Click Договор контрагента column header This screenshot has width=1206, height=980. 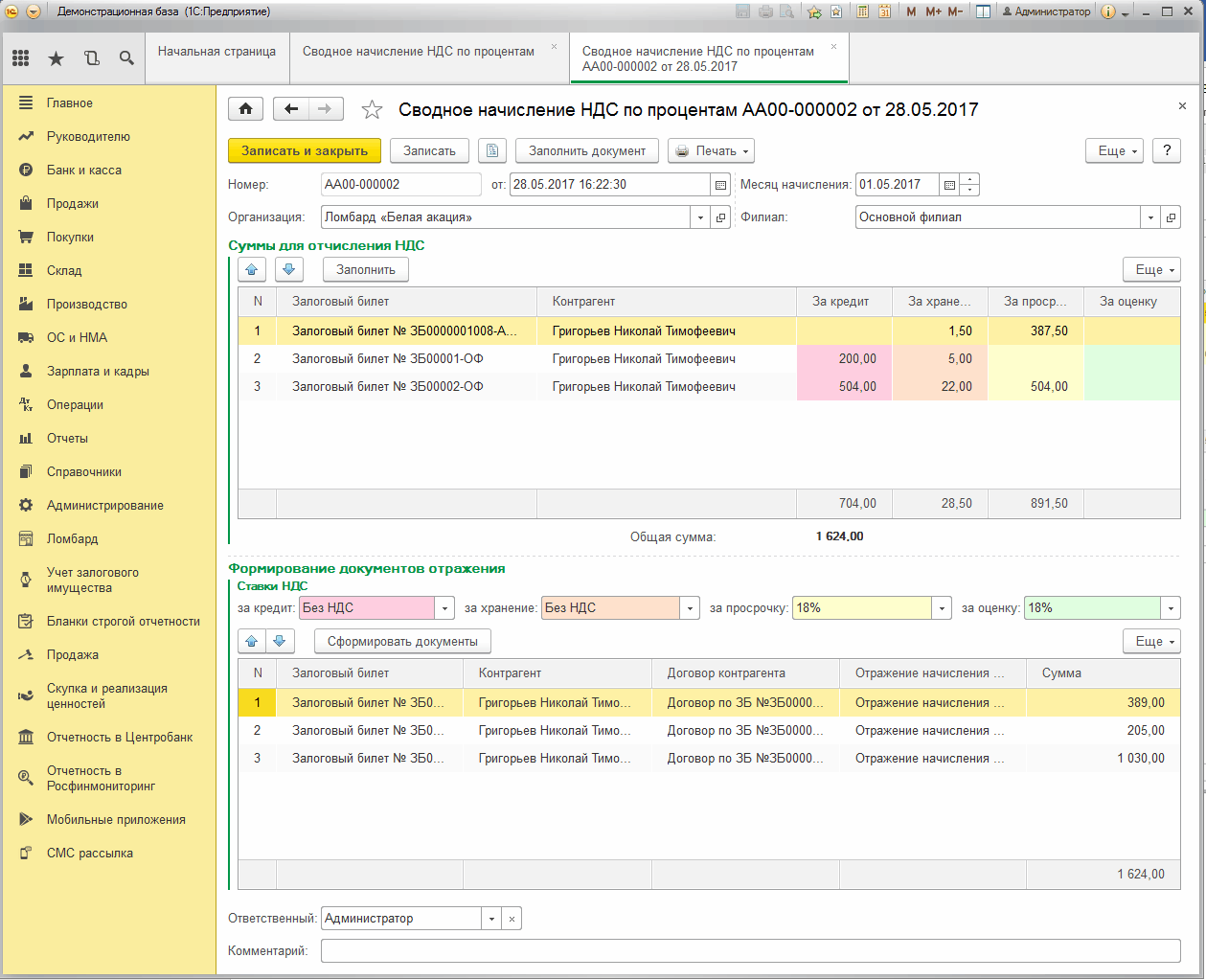pyautogui.click(x=745, y=673)
